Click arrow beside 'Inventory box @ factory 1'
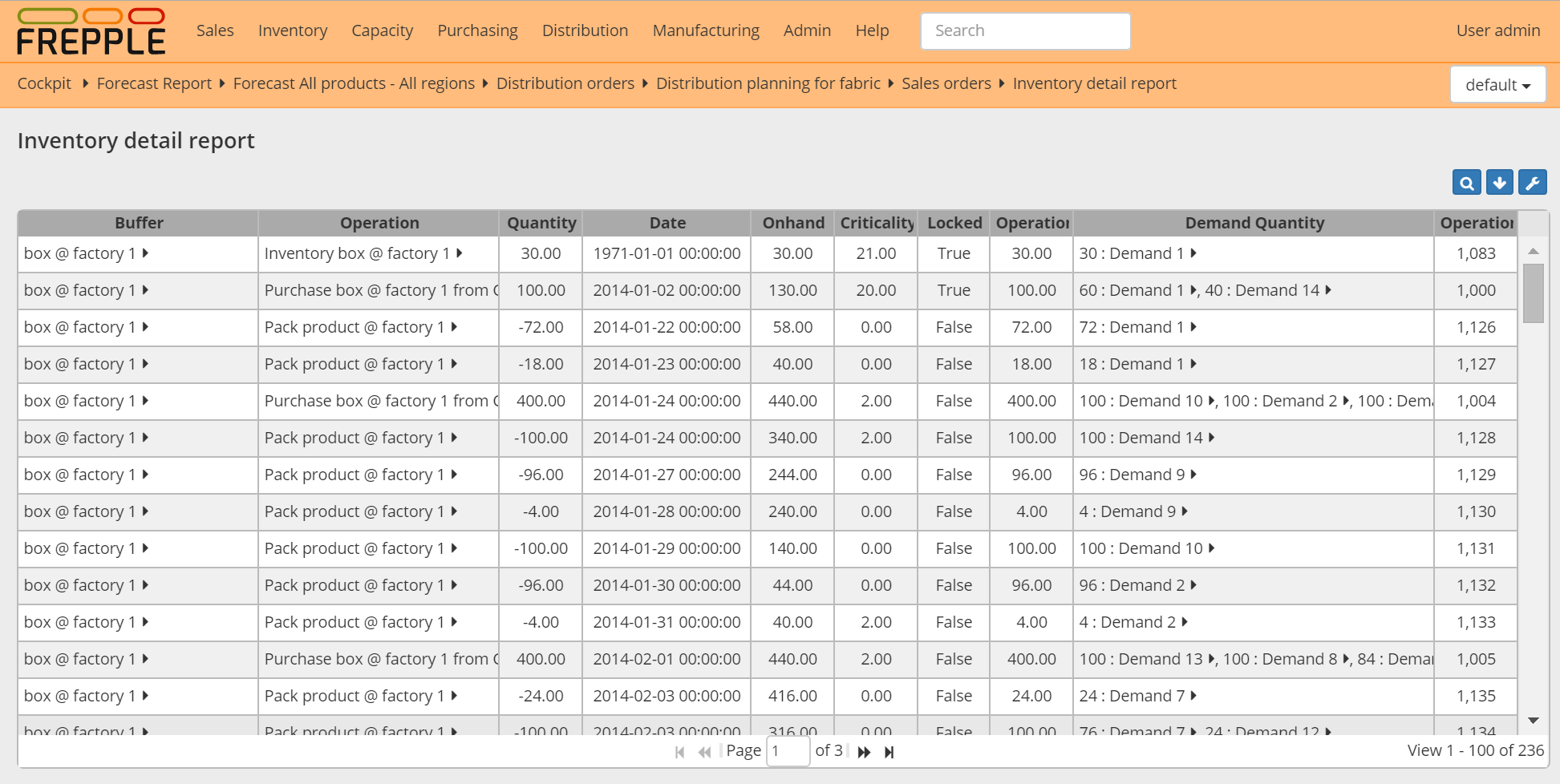The width and height of the screenshot is (1560, 784). [x=460, y=253]
